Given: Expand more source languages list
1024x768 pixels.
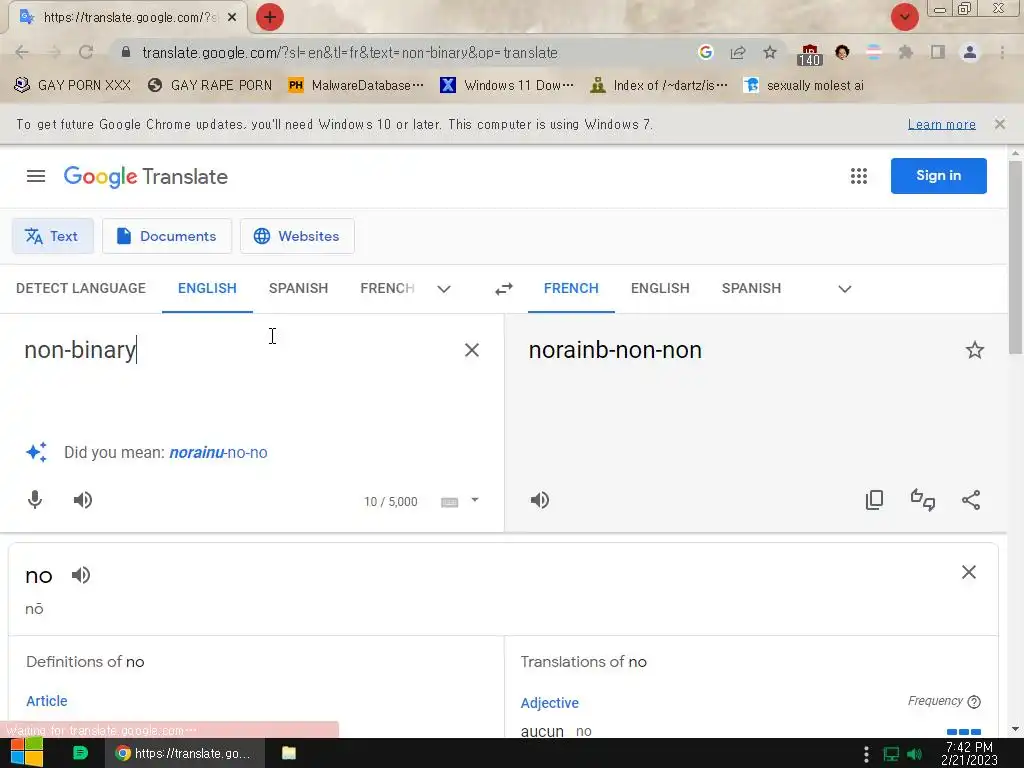Looking at the screenshot, I should click(444, 289).
